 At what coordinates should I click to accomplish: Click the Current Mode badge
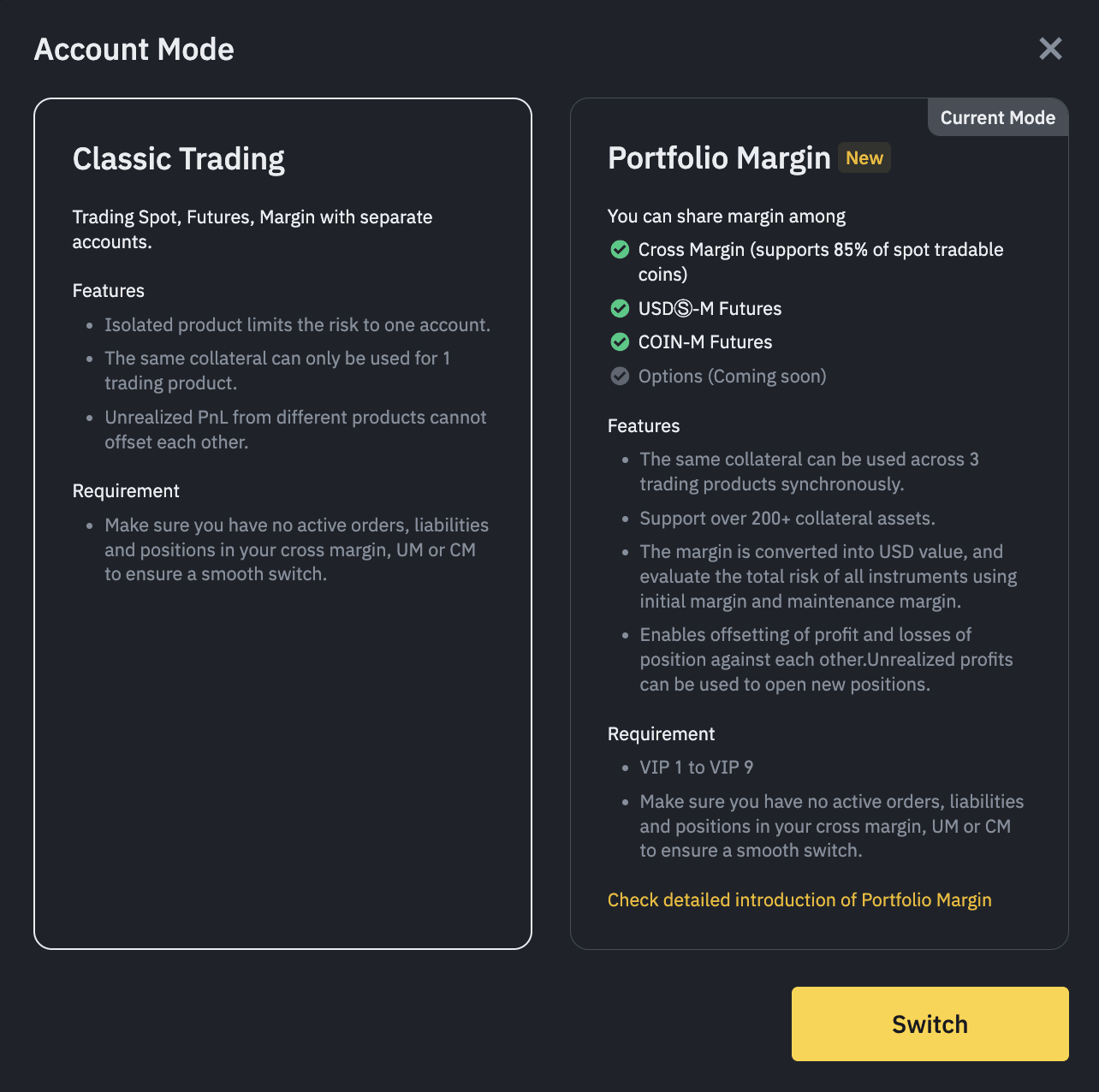point(997,118)
